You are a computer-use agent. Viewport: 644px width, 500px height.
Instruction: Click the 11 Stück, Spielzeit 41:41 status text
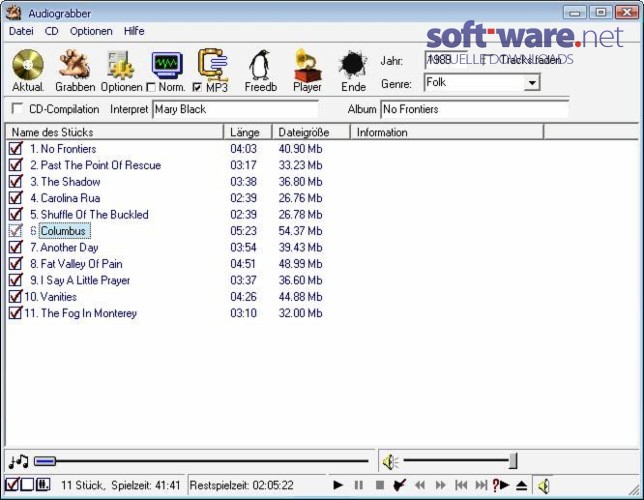(121, 486)
